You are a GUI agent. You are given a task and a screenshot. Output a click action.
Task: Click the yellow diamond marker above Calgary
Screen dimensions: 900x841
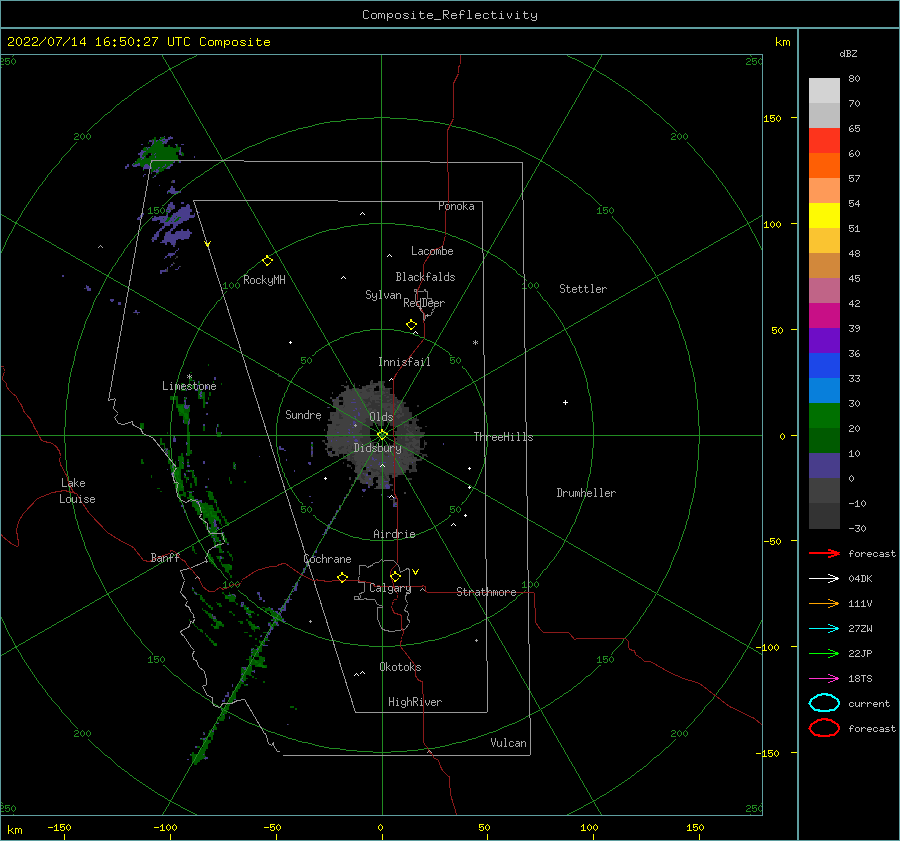pyautogui.click(x=395, y=576)
